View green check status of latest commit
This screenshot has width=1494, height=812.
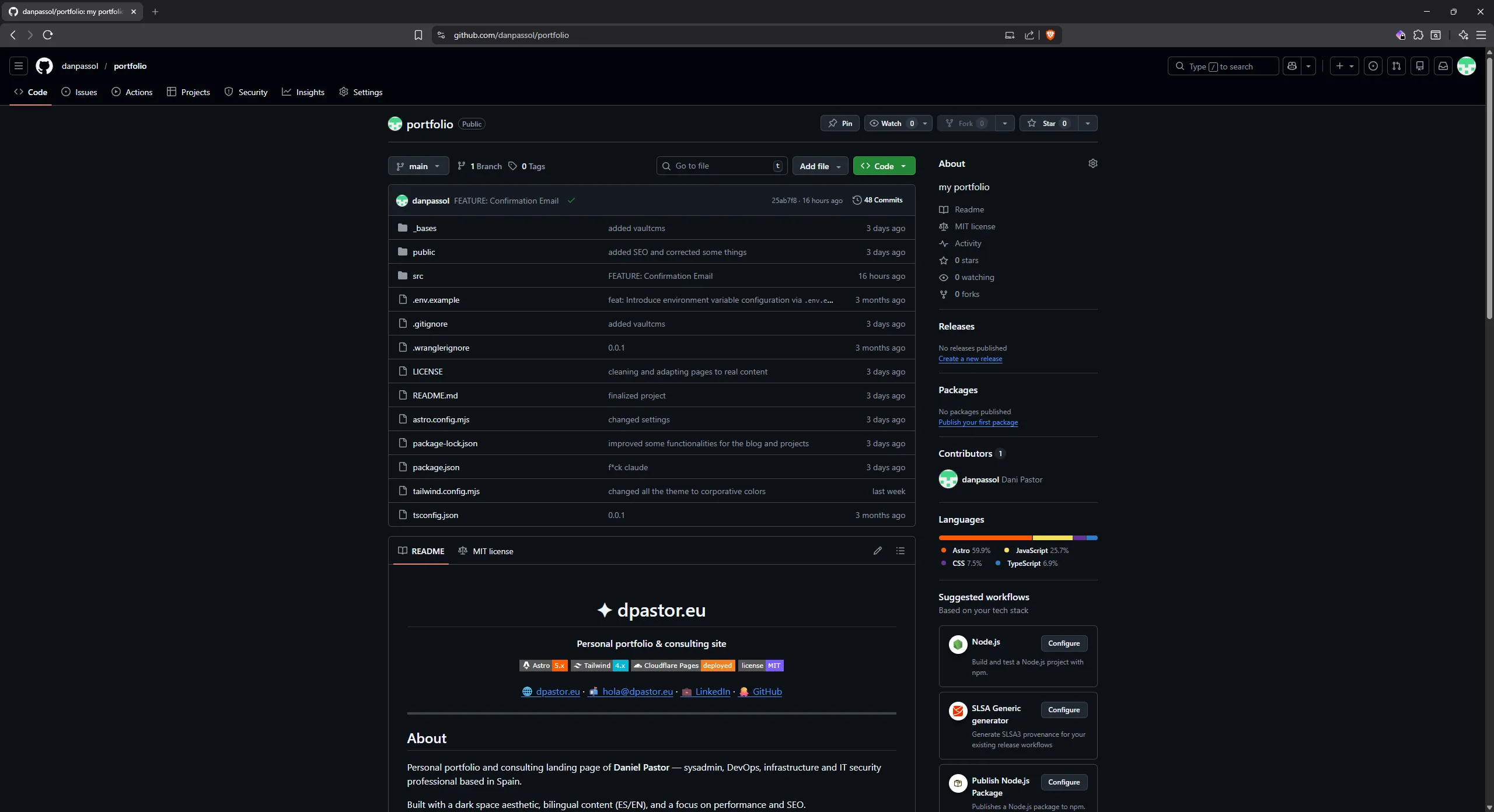pyautogui.click(x=571, y=201)
